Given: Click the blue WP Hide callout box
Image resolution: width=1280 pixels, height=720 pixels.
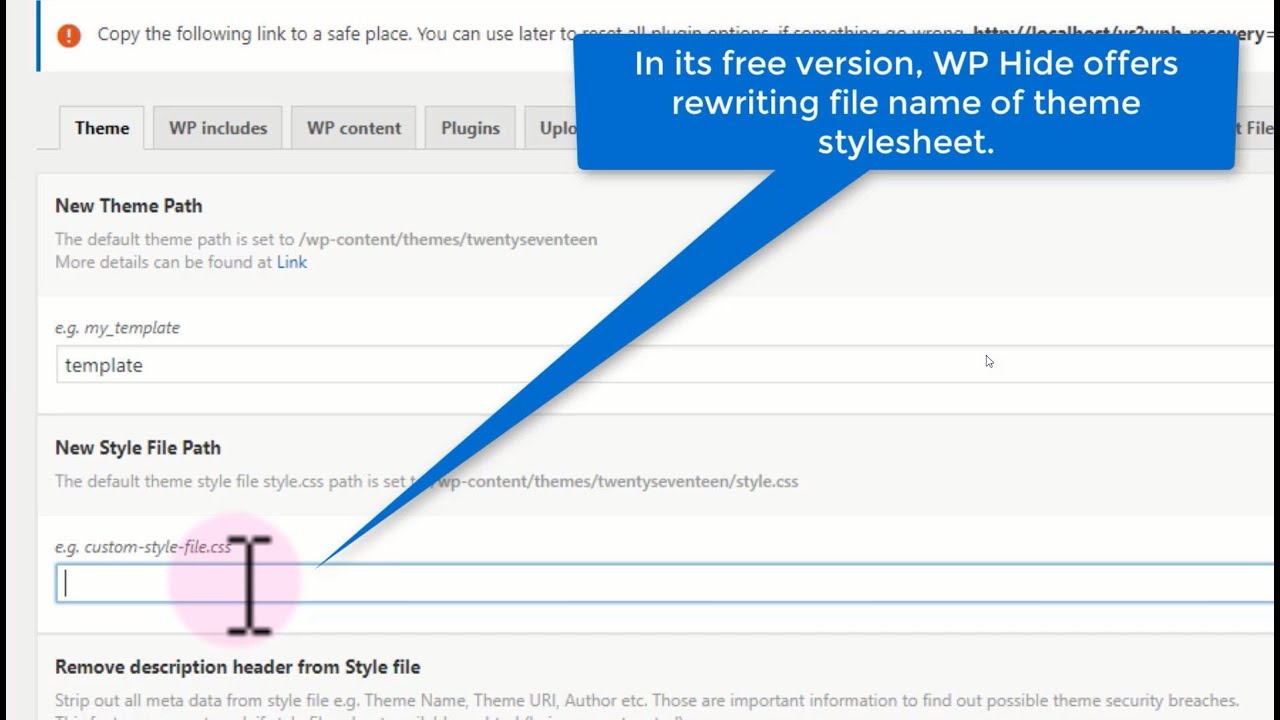Looking at the screenshot, I should click(x=905, y=102).
